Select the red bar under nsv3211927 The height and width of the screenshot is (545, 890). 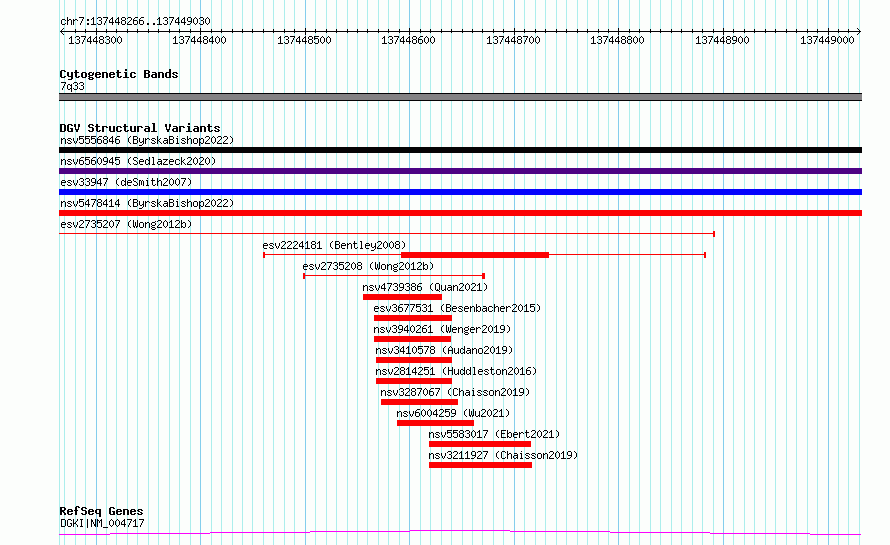[481, 465]
